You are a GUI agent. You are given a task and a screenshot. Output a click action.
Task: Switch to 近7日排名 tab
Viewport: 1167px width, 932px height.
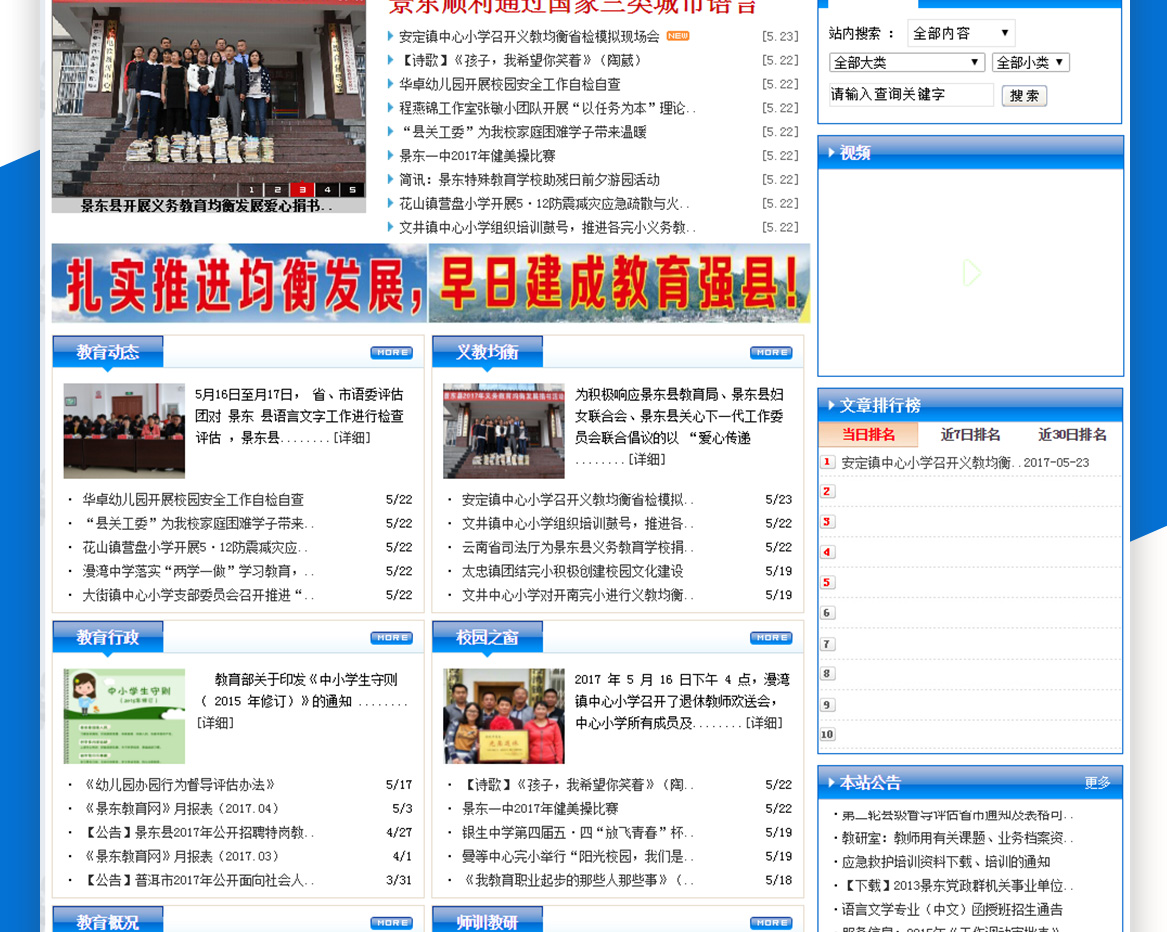(970, 435)
